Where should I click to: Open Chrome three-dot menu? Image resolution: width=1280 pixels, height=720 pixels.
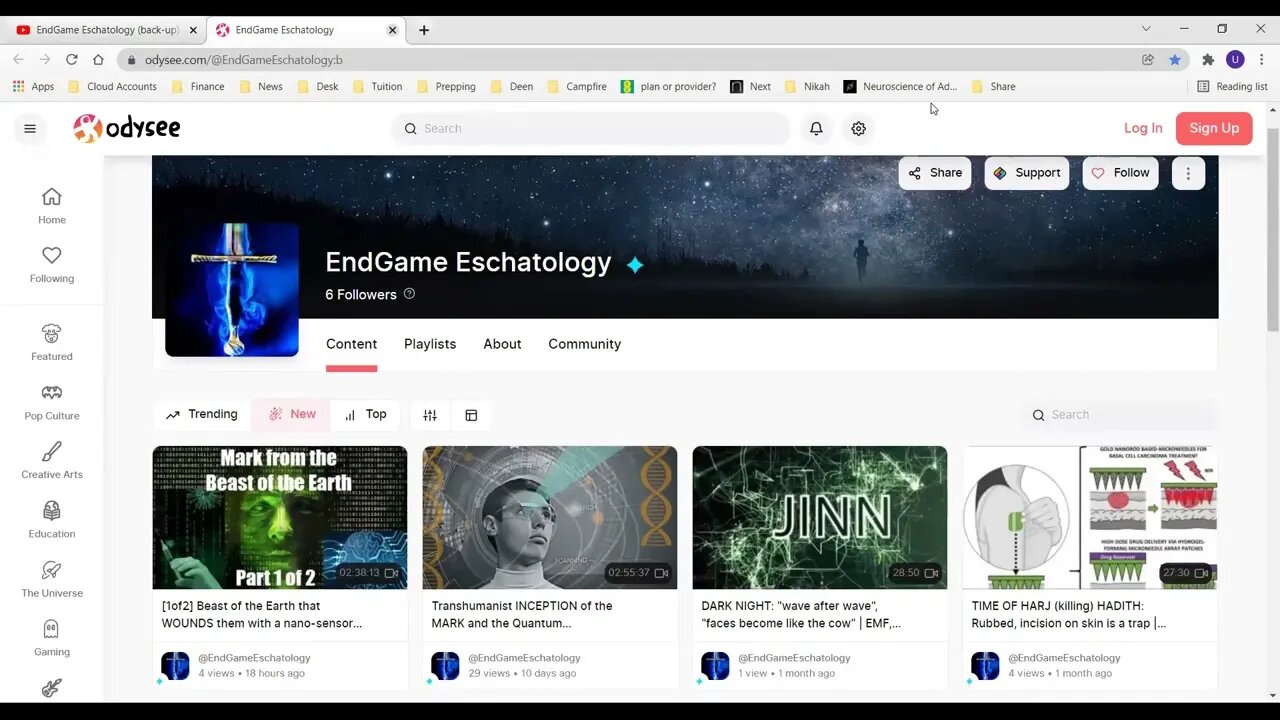(x=1261, y=60)
